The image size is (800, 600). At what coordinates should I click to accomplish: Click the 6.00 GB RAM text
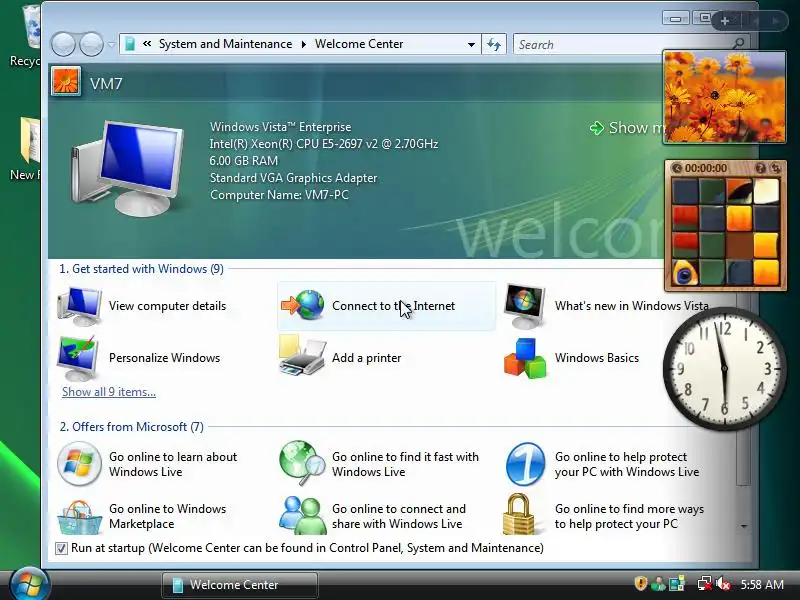point(243,161)
